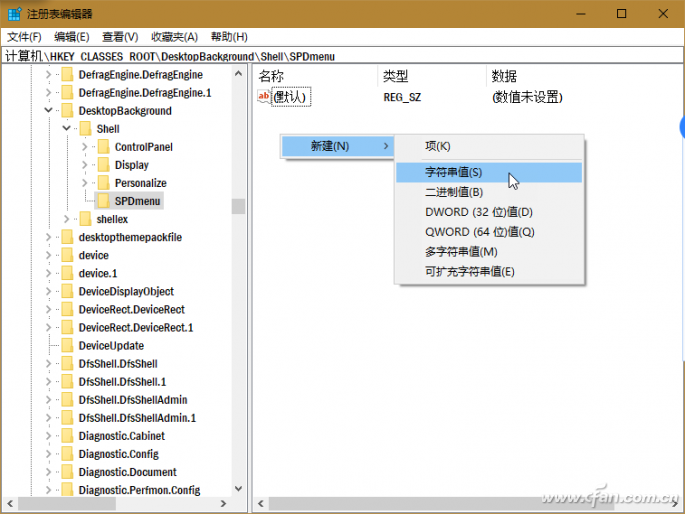Select the Diagnostic.Document key
The width and height of the screenshot is (685, 514).
coord(128,472)
